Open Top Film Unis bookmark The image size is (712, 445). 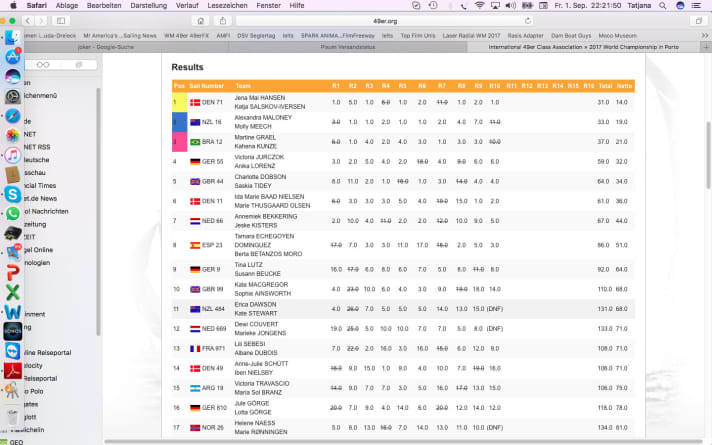(x=418, y=35)
